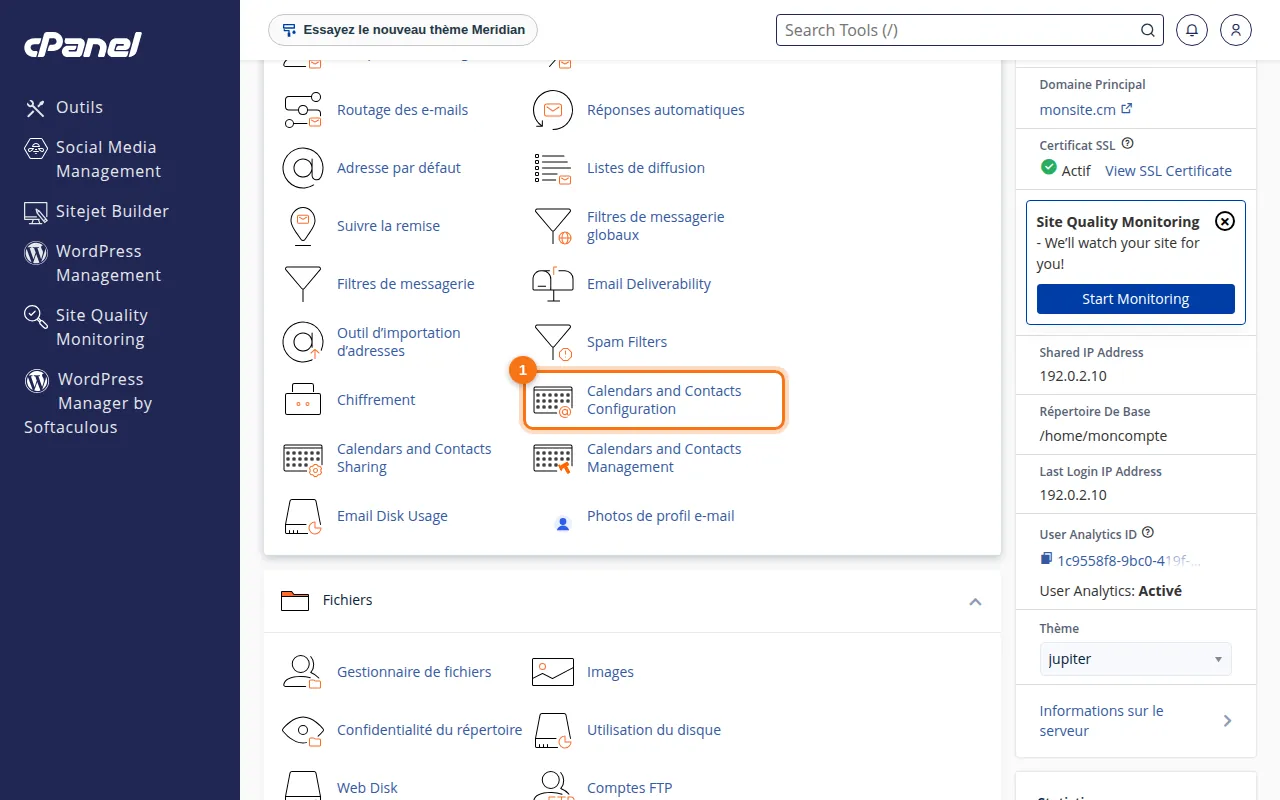Click the Photos de profil e-mail icon
The width and height of the screenshot is (1280, 800).
563,523
